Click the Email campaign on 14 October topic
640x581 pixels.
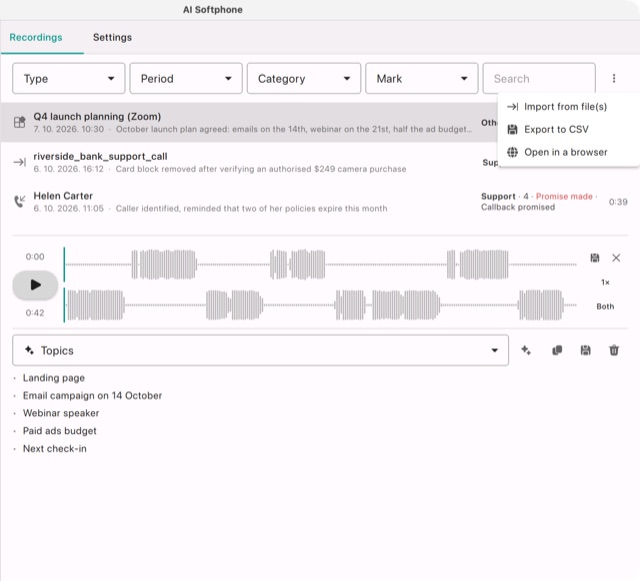coord(92,396)
